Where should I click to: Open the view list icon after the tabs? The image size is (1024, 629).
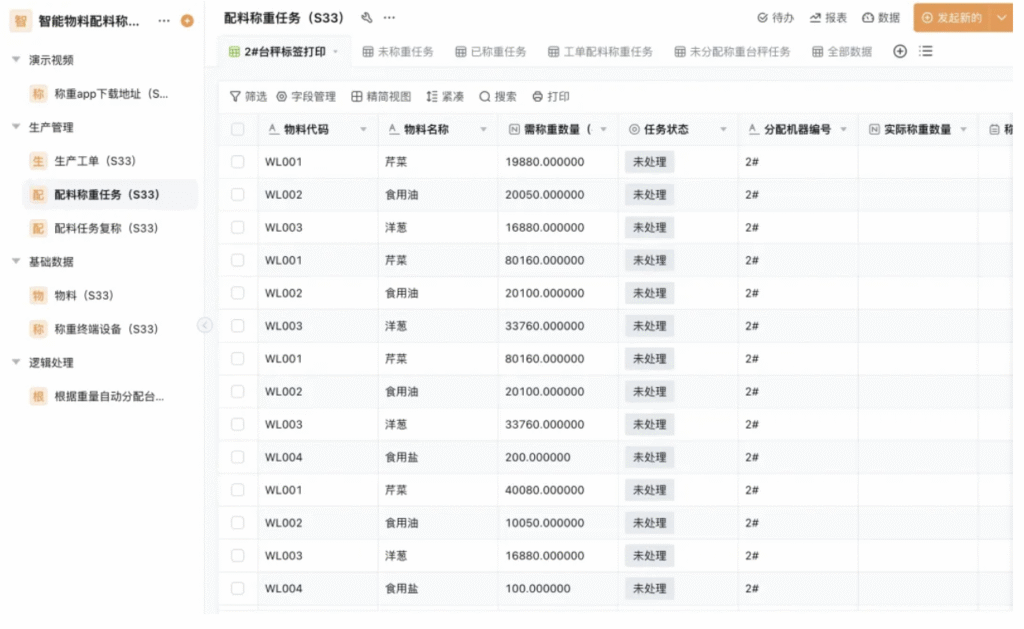(926, 52)
